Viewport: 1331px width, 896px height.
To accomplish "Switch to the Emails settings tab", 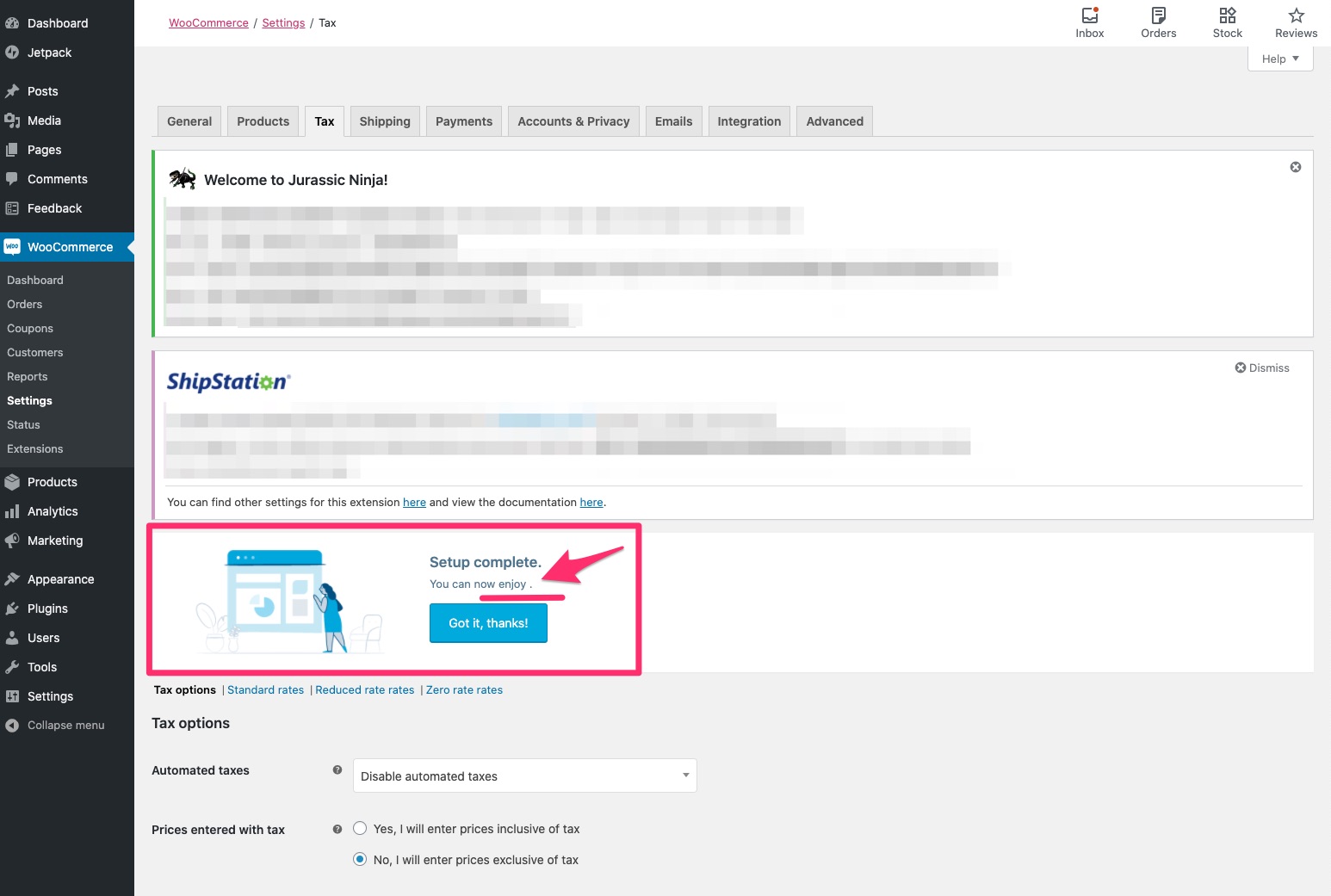I will [674, 121].
